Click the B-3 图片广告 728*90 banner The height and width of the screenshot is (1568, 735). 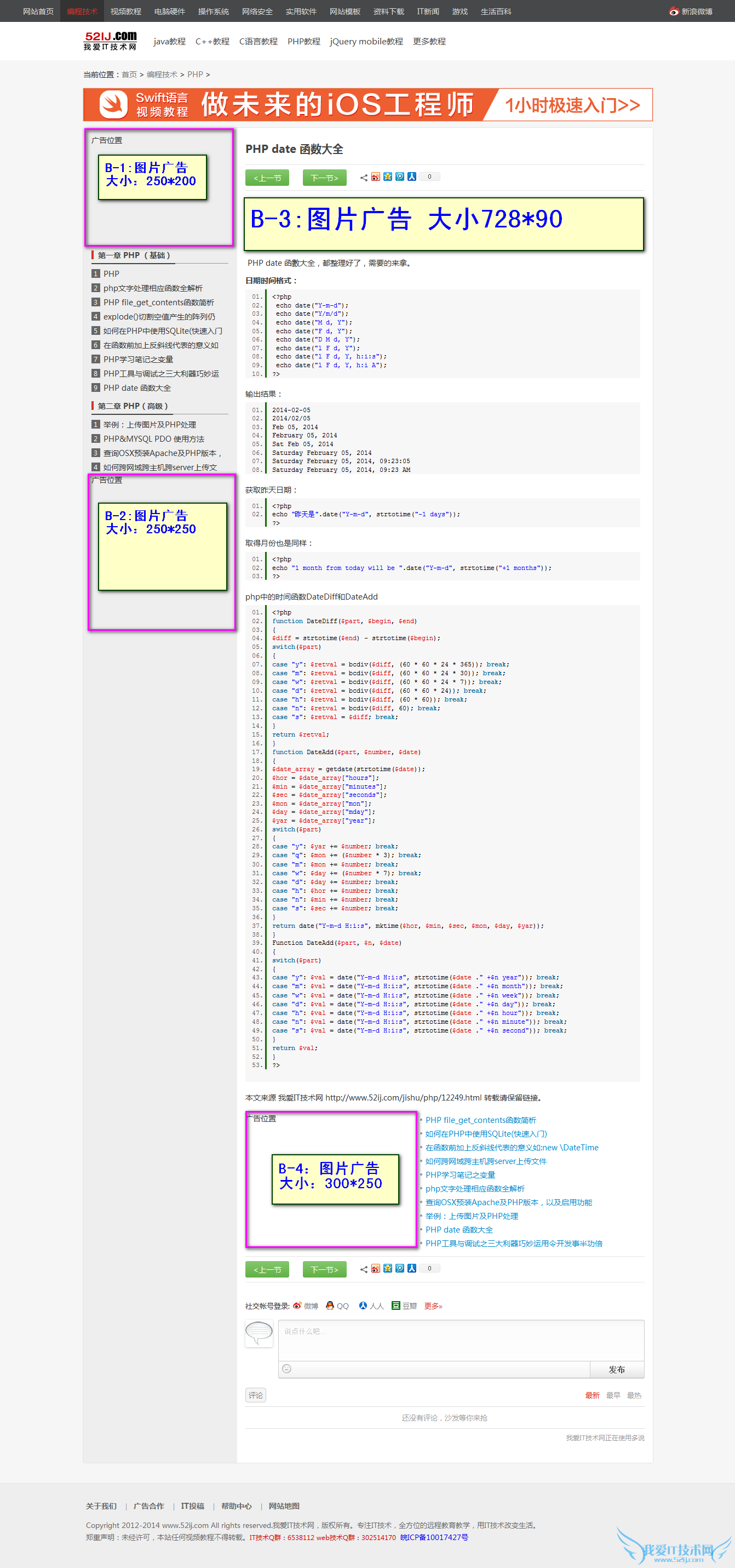tap(444, 224)
